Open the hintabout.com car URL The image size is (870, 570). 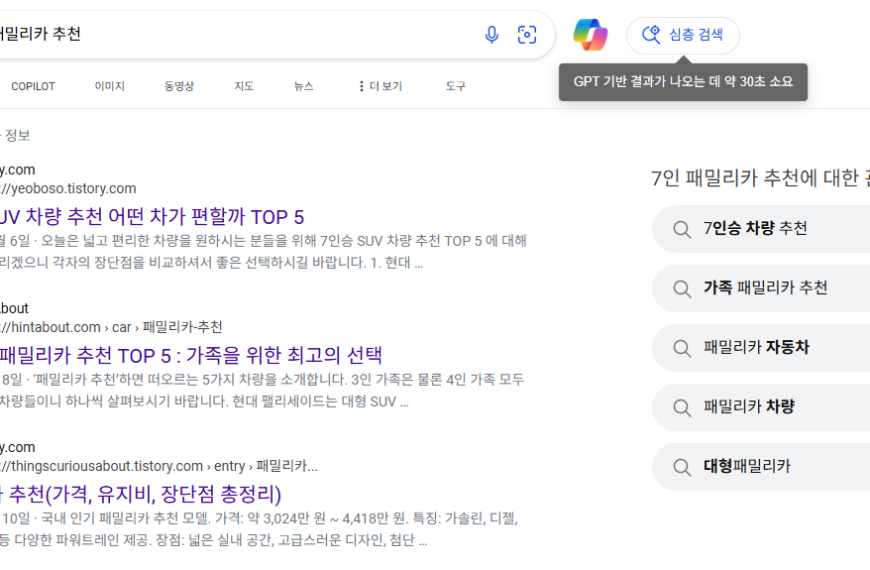tap(111, 327)
